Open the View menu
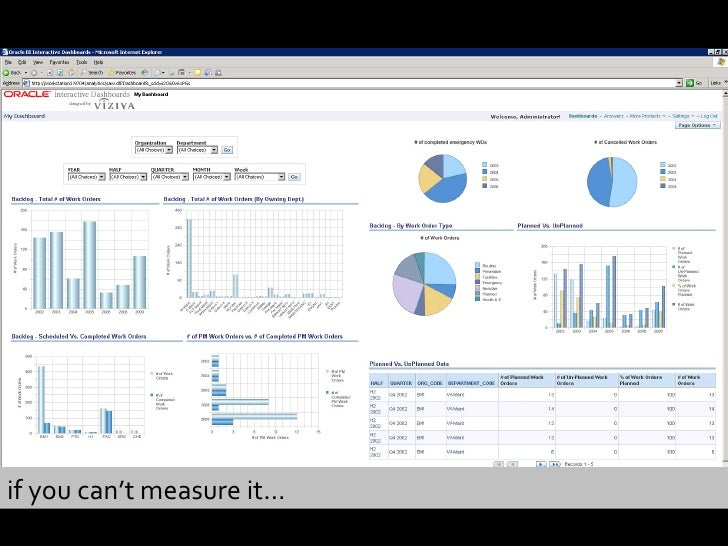 (38, 62)
